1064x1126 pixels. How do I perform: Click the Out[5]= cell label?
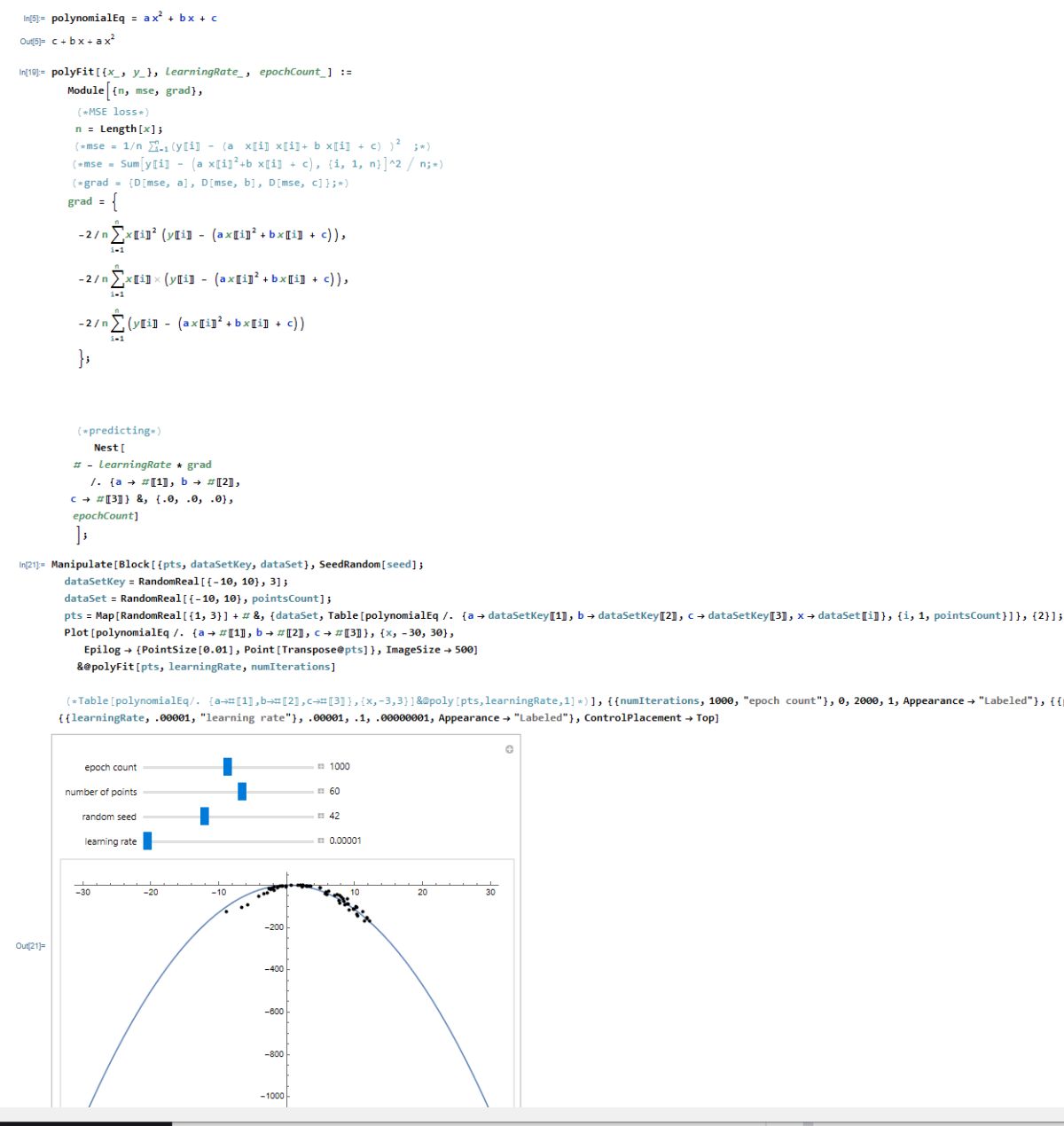[32, 42]
